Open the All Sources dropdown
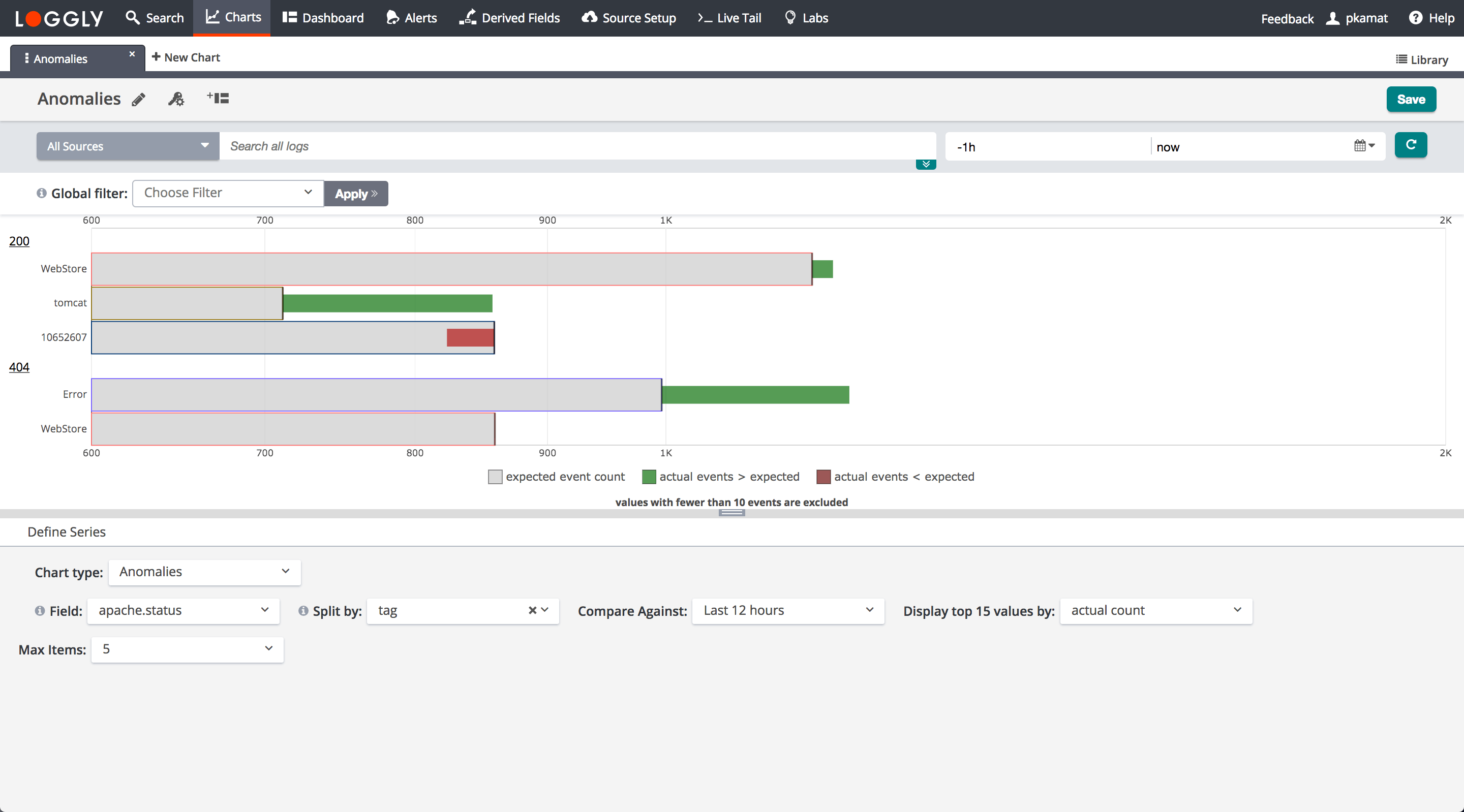Screen dimensions: 1464x812 tap(128, 146)
